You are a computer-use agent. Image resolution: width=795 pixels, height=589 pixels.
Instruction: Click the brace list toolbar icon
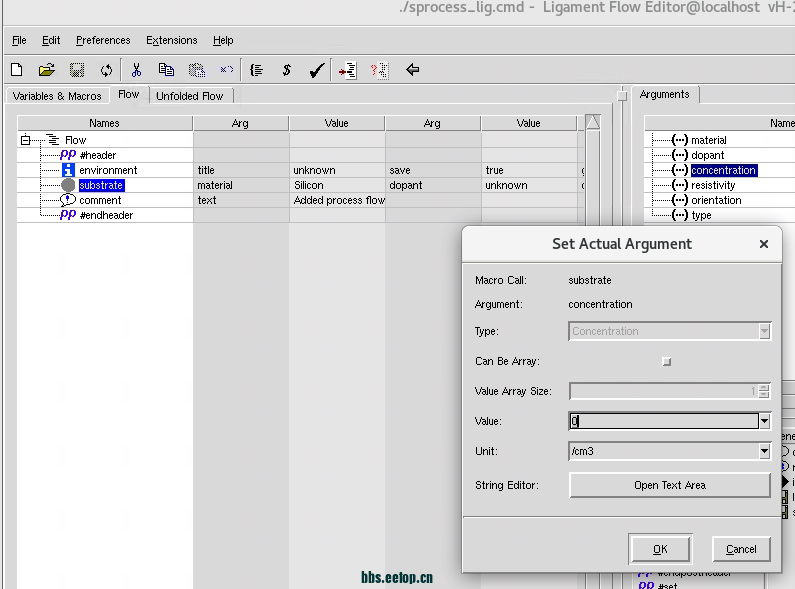coord(257,69)
